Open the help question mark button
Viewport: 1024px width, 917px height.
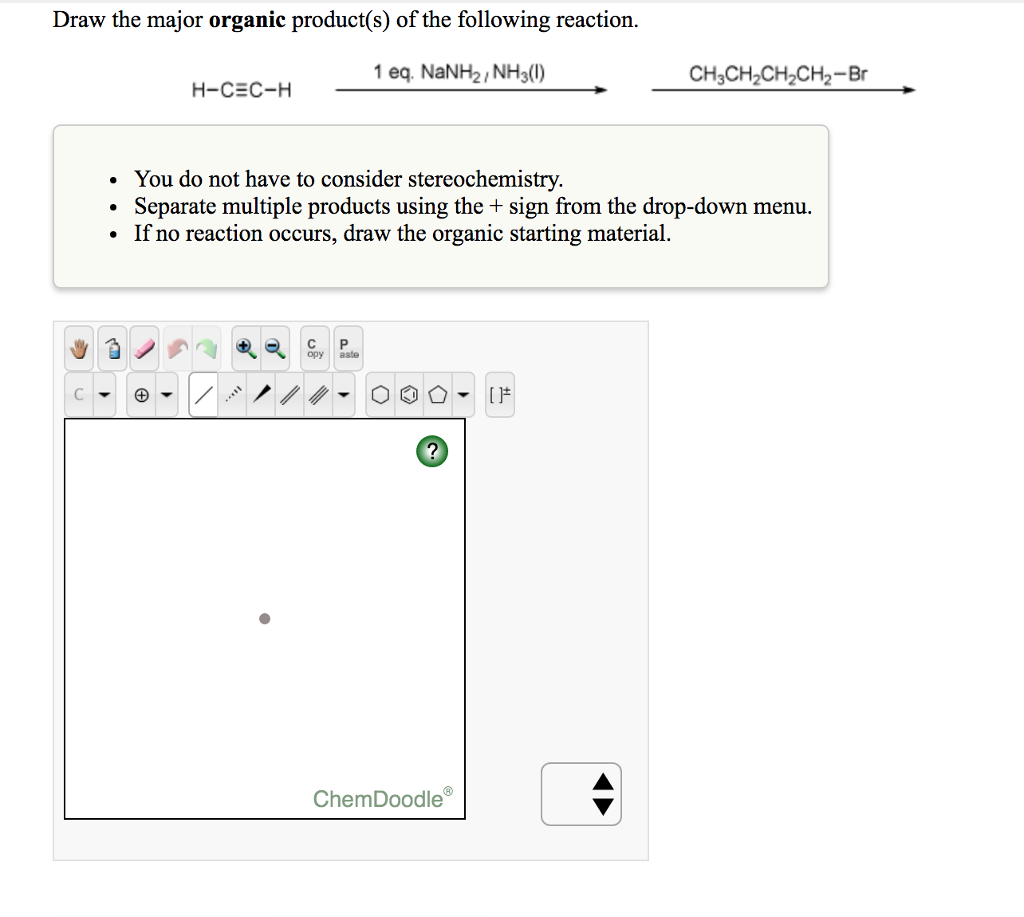pos(430,451)
